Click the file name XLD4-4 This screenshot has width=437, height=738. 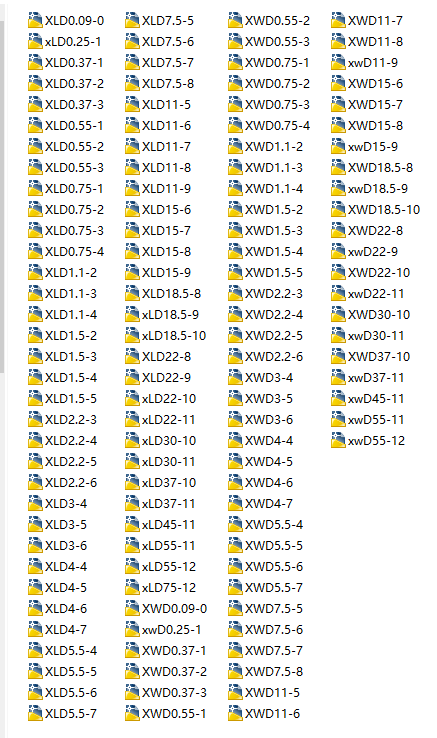click(66, 567)
